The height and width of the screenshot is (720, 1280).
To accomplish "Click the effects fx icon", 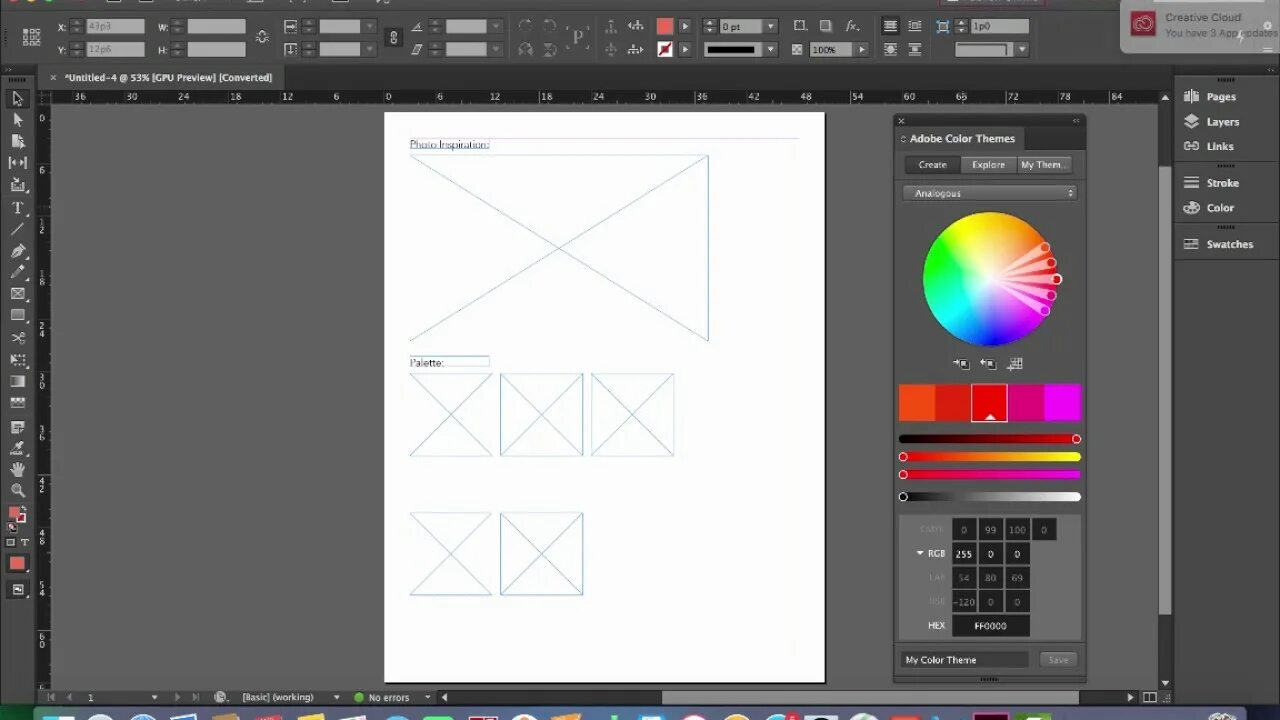I will (x=852, y=26).
